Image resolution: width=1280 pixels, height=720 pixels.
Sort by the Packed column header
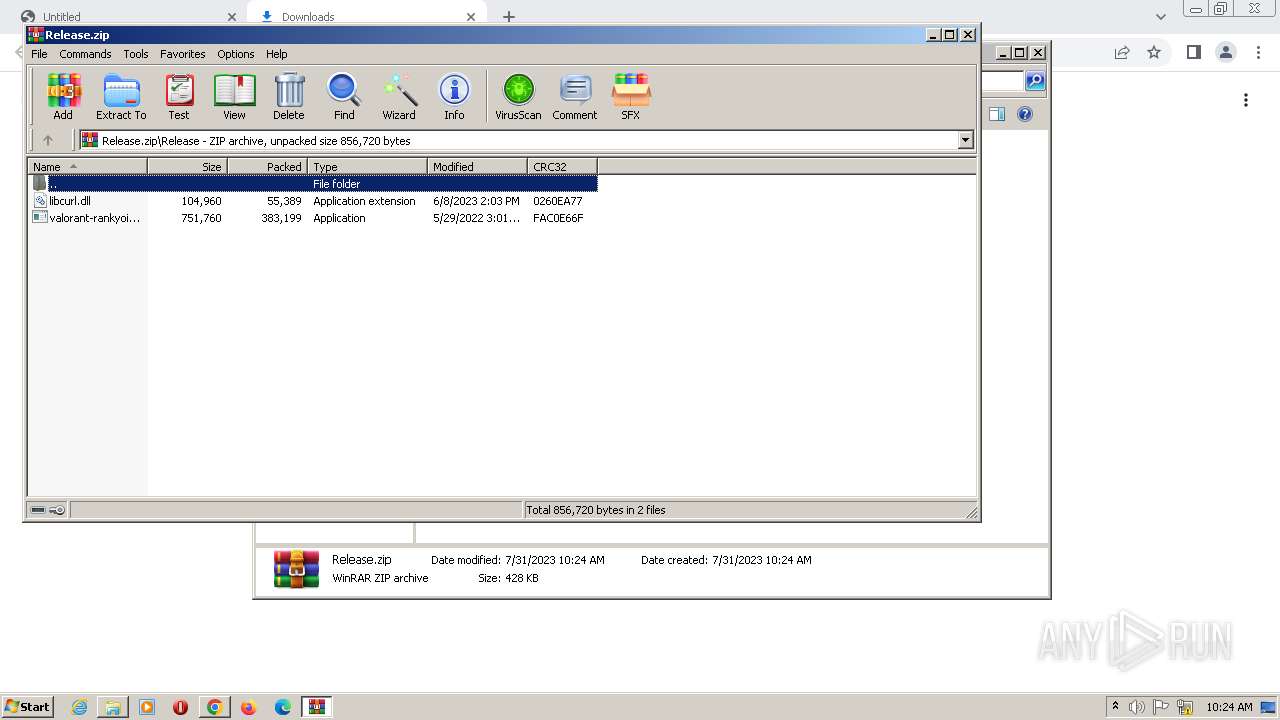pos(267,166)
